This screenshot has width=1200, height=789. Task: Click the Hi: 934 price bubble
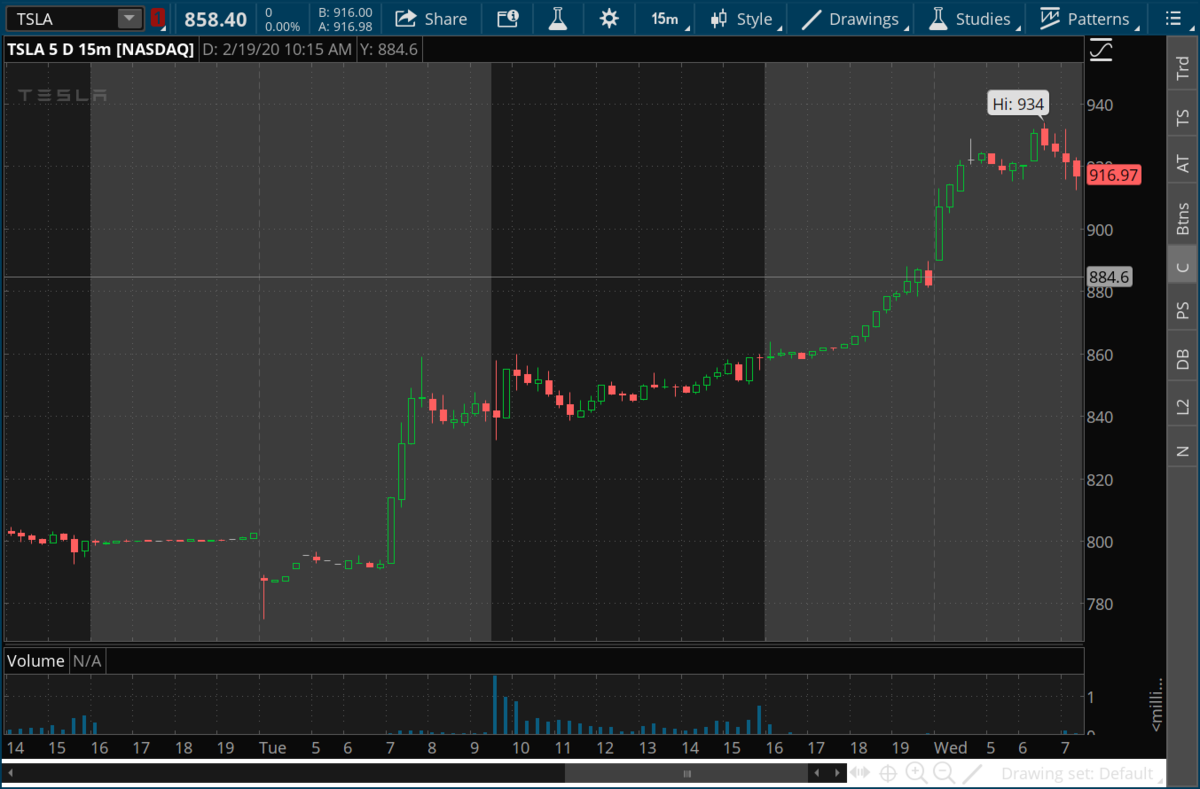tap(1018, 103)
